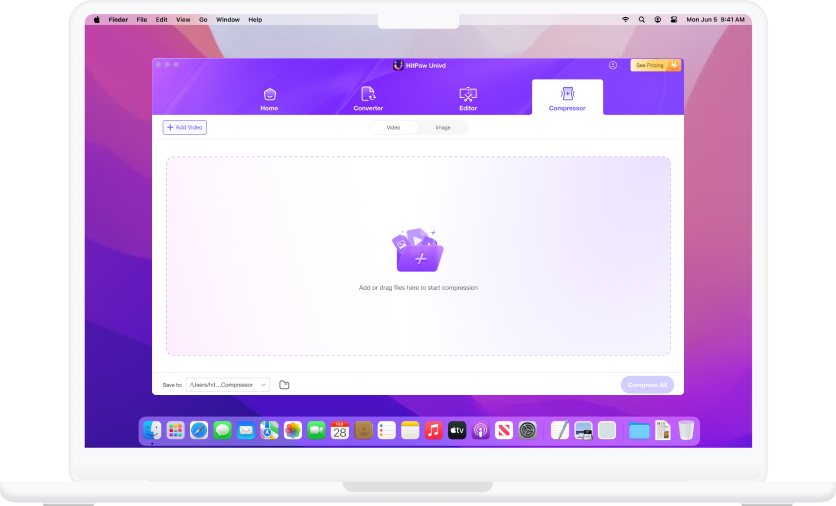Open the Finder menu

tap(118, 20)
